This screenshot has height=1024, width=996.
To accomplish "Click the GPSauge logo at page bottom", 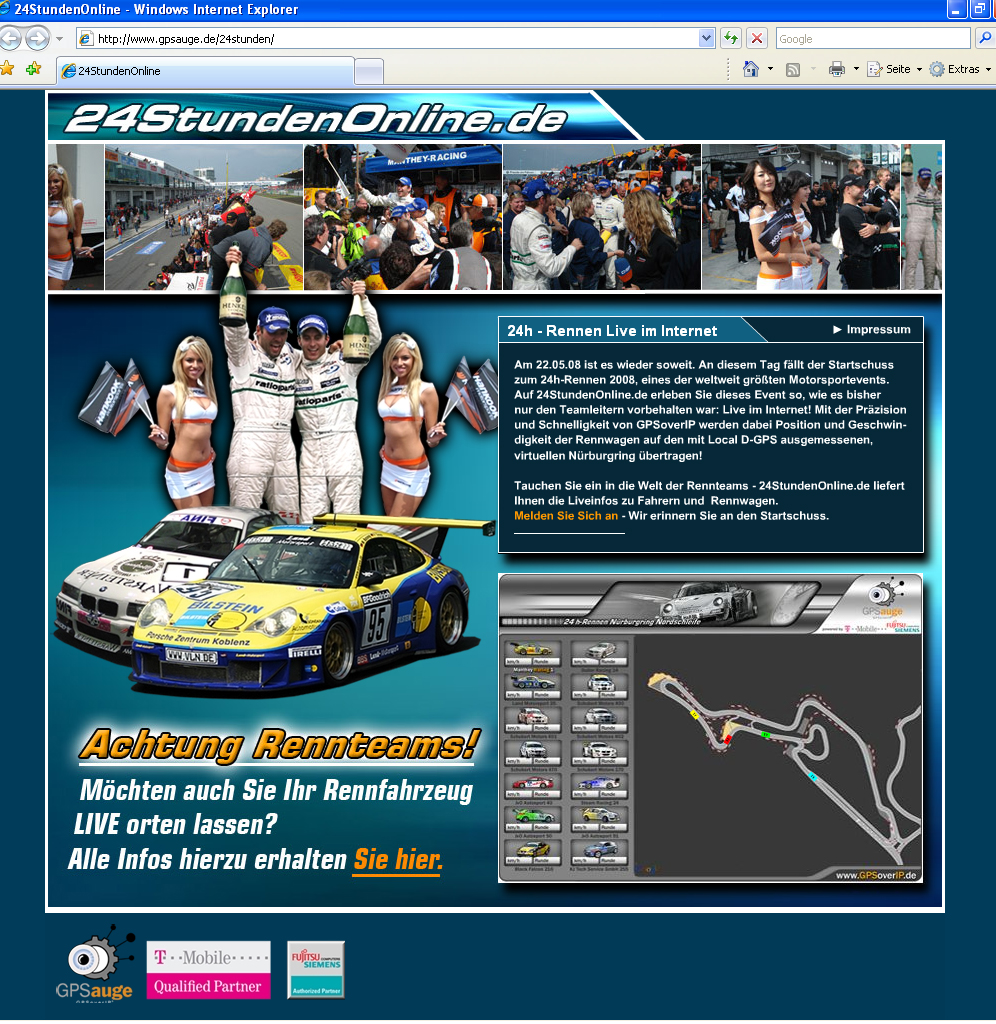I will point(95,964).
